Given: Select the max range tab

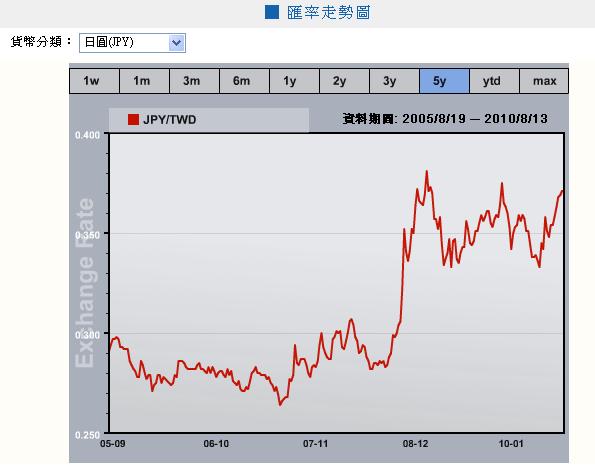Looking at the screenshot, I should click(x=544, y=81).
